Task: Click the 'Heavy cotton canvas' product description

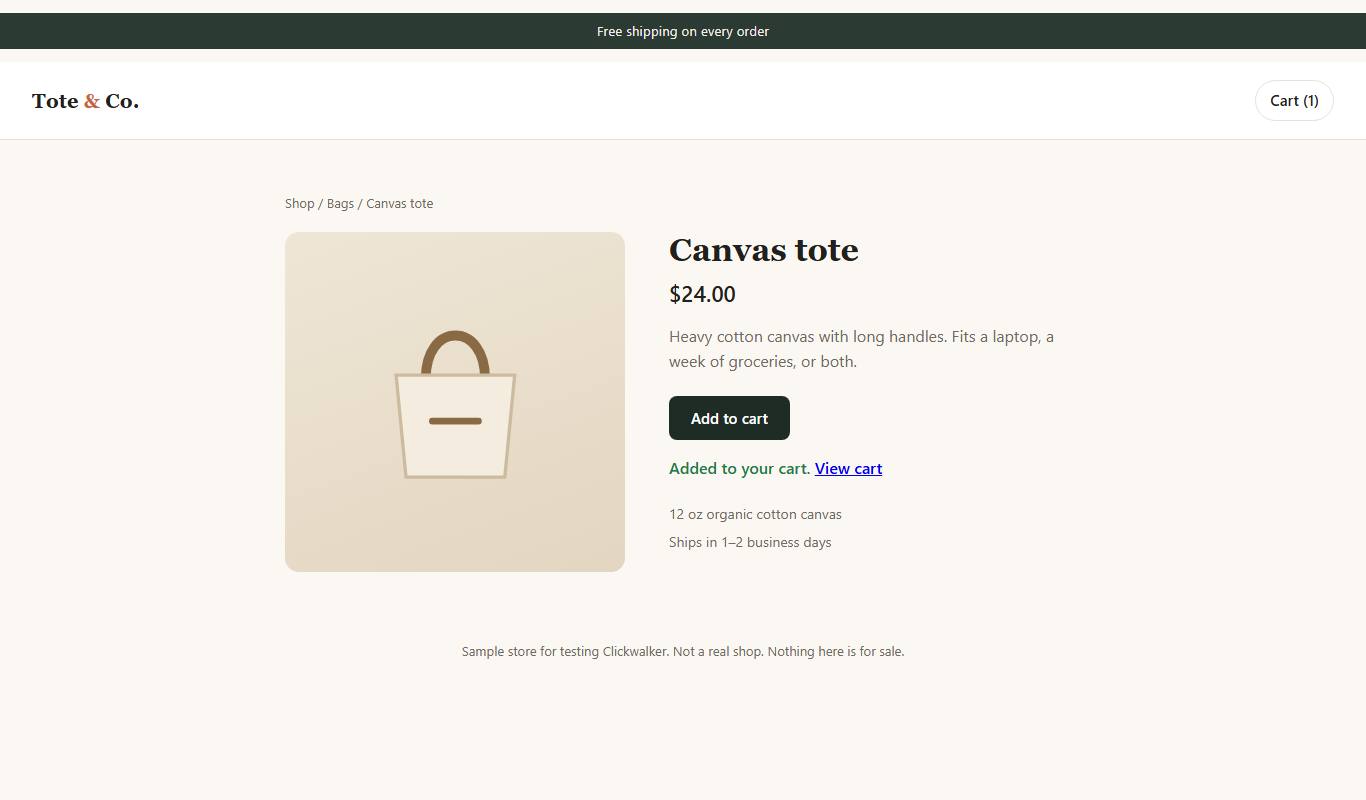Action: (x=862, y=349)
